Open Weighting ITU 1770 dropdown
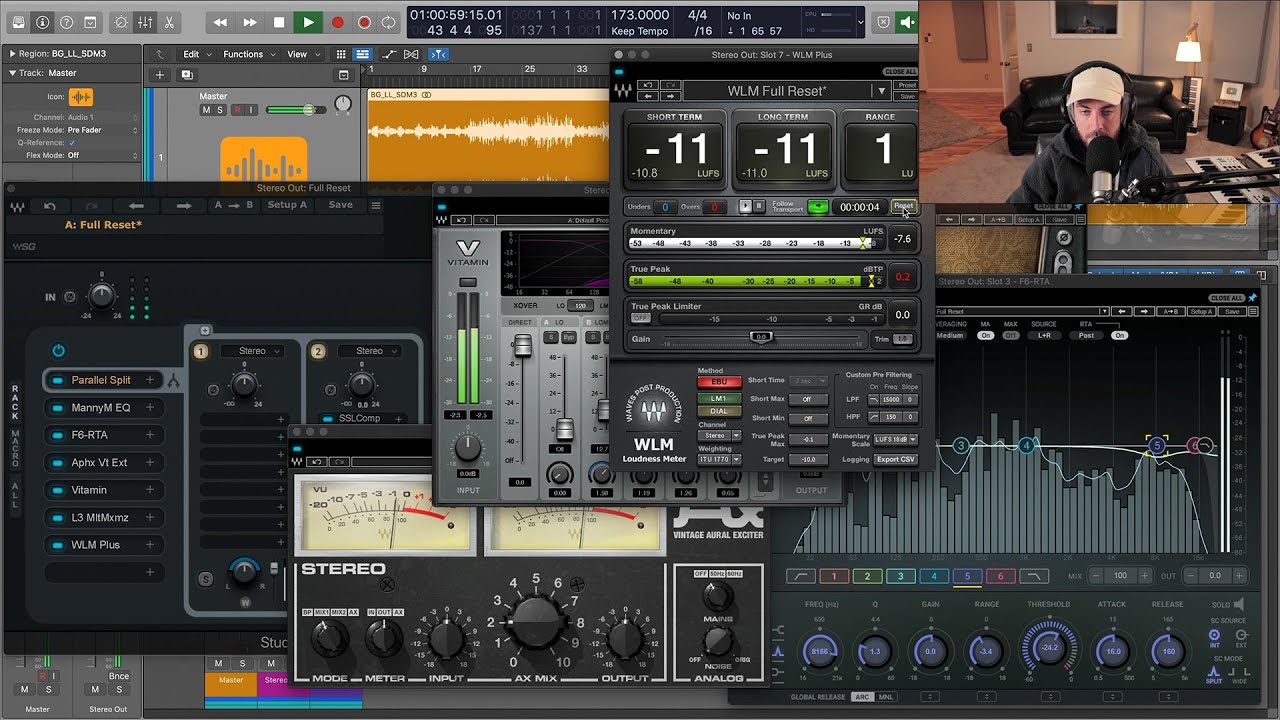 (x=719, y=460)
